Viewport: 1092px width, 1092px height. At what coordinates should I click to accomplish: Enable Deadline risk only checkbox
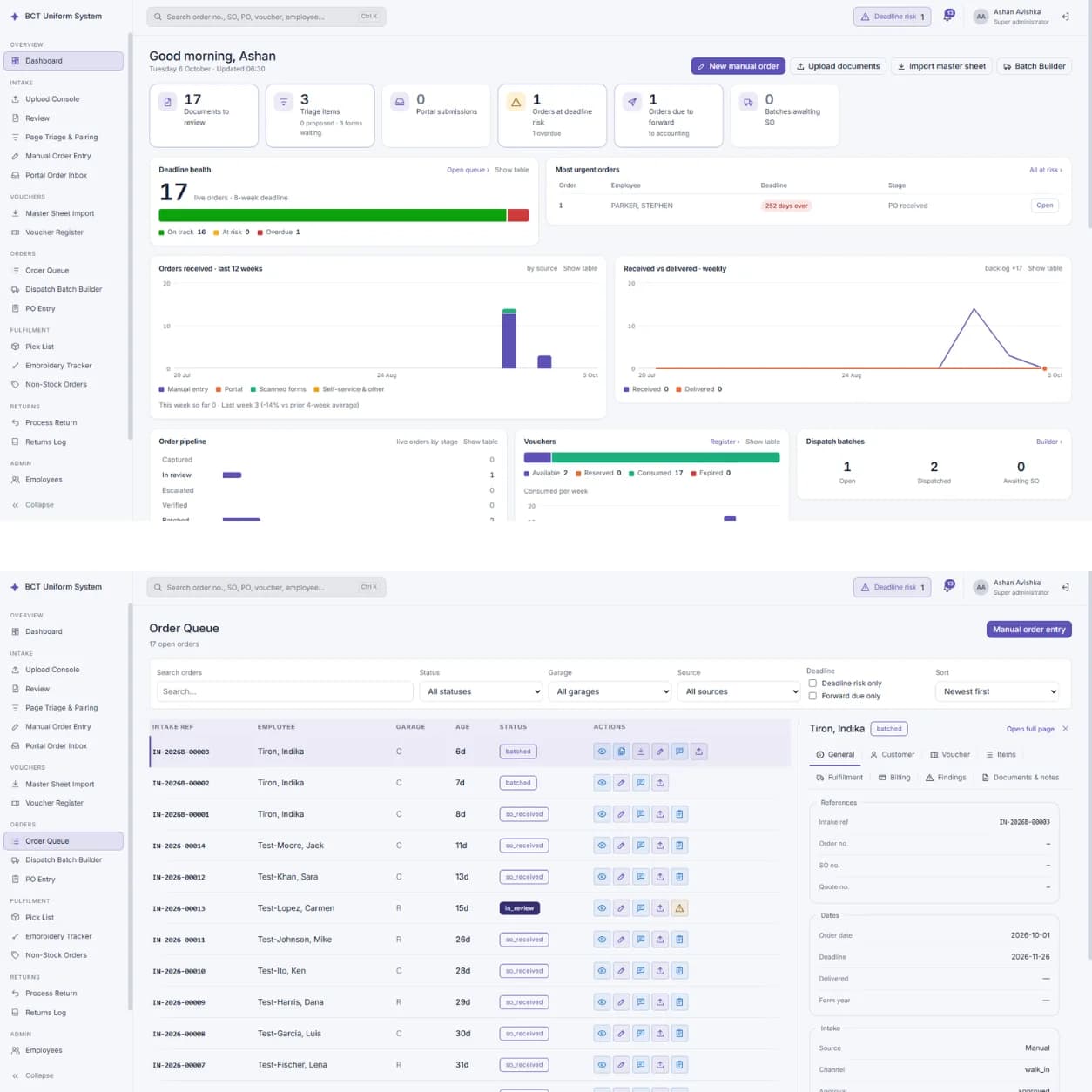[812, 683]
